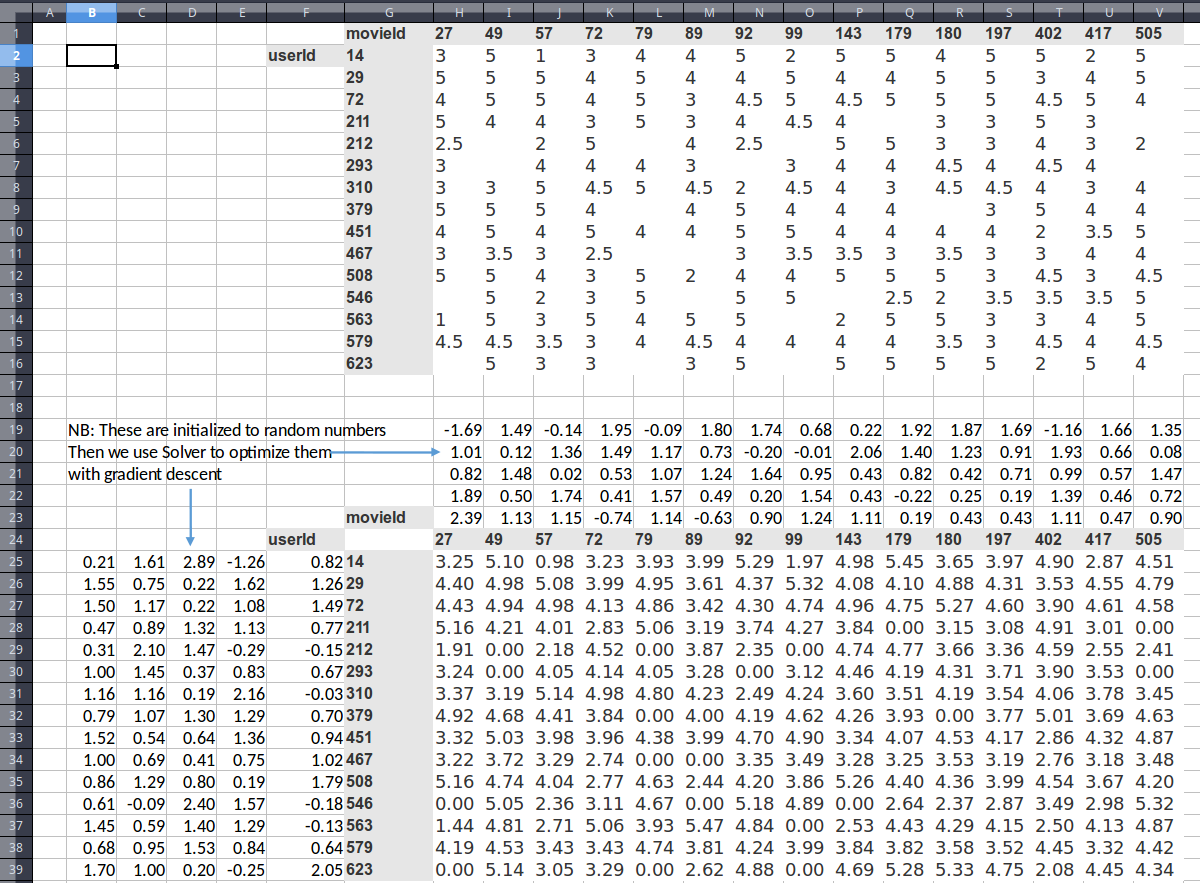Select the cell showing 2.39
The image size is (1200, 883).
pos(459,518)
